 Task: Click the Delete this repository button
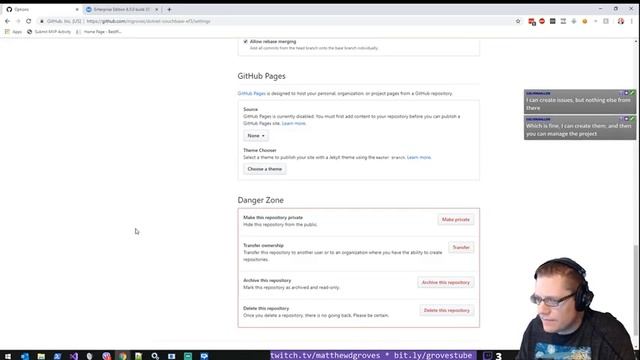pyautogui.click(x=447, y=310)
